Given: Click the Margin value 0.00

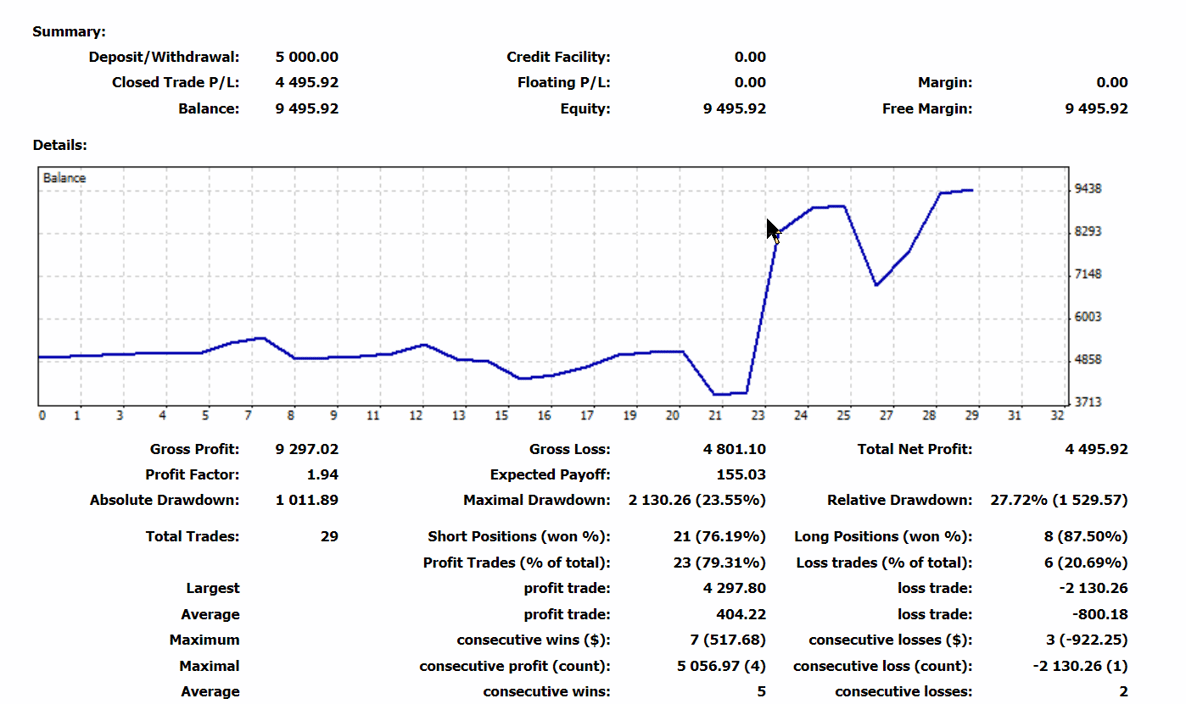Looking at the screenshot, I should click(x=1112, y=82).
